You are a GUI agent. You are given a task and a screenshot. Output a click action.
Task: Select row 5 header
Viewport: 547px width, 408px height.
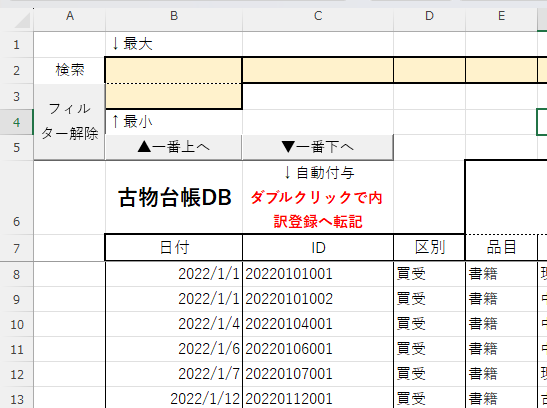coord(16,148)
